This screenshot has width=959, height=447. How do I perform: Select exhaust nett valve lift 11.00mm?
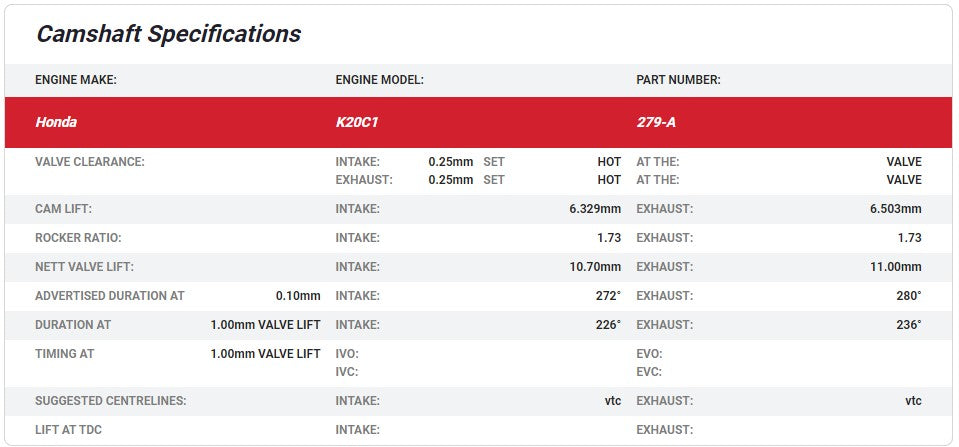pos(896,267)
